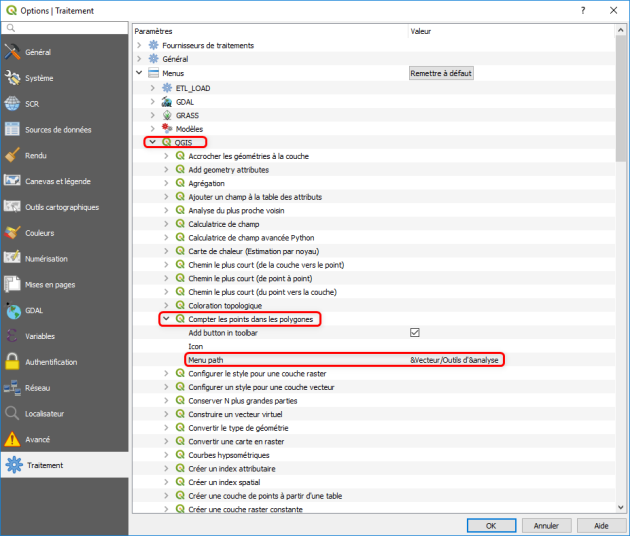Viewport: 630px width, 536px height.
Task: Collapse the Menus node
Action: point(139,73)
